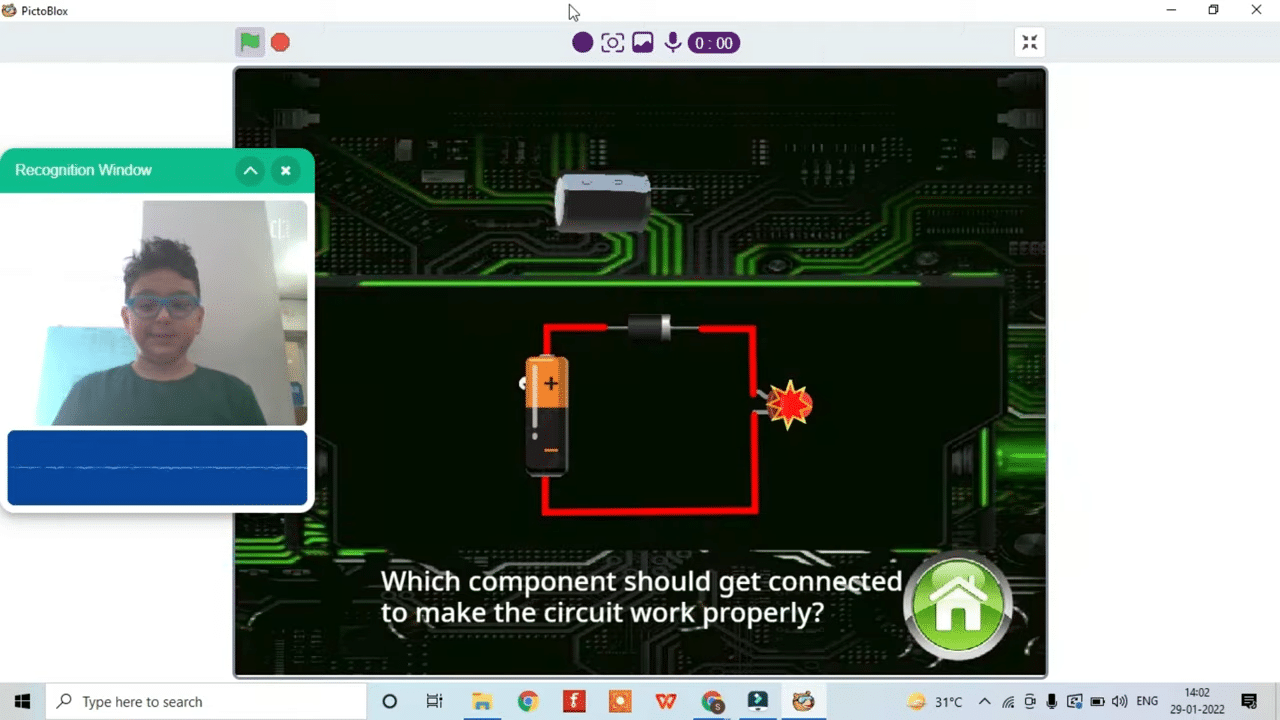Screen dimensions: 1280x720
Task: Select the Home button on the quiz stage
Action: point(957,603)
